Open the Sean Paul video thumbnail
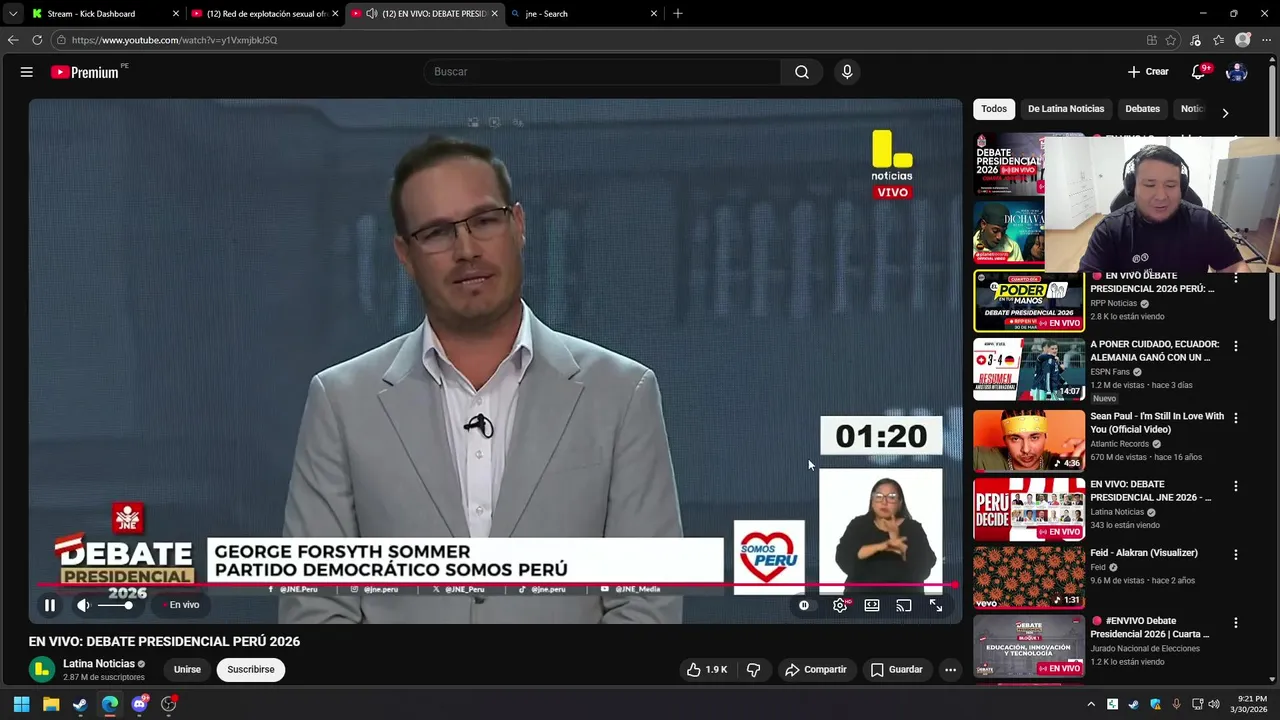The image size is (1280, 720). [1029, 440]
